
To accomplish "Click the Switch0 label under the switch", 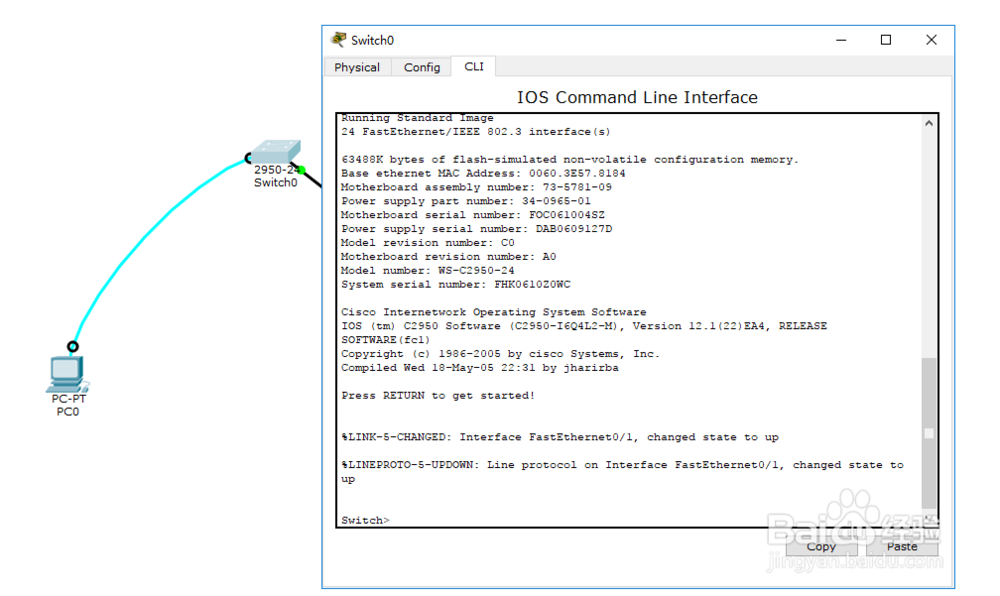I will click(276, 183).
